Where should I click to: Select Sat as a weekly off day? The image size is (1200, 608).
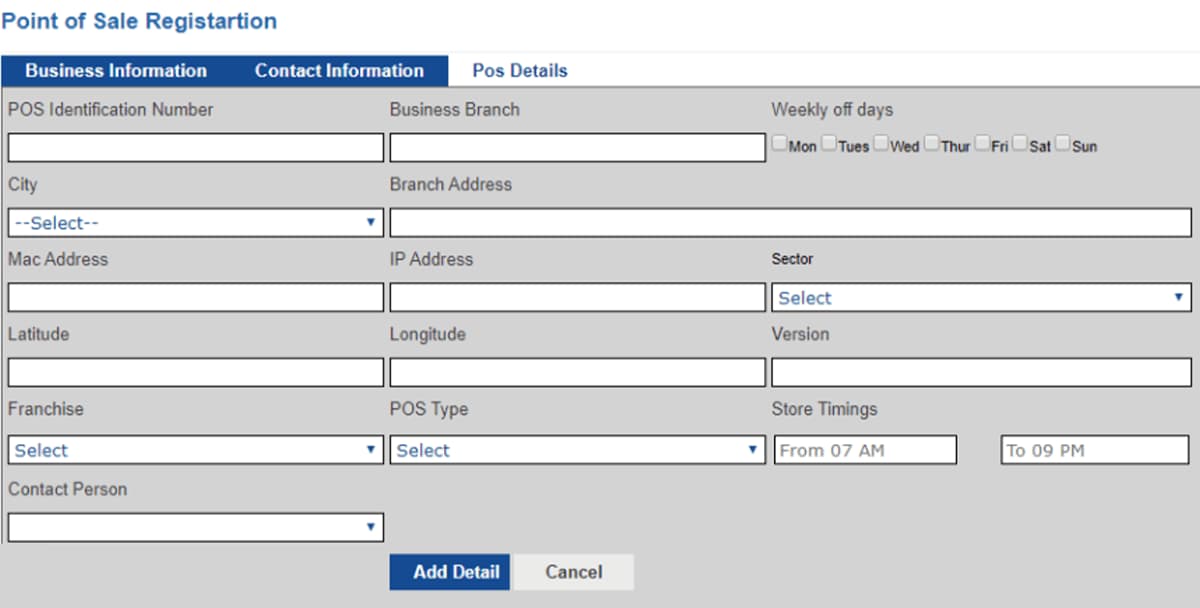click(1019, 142)
